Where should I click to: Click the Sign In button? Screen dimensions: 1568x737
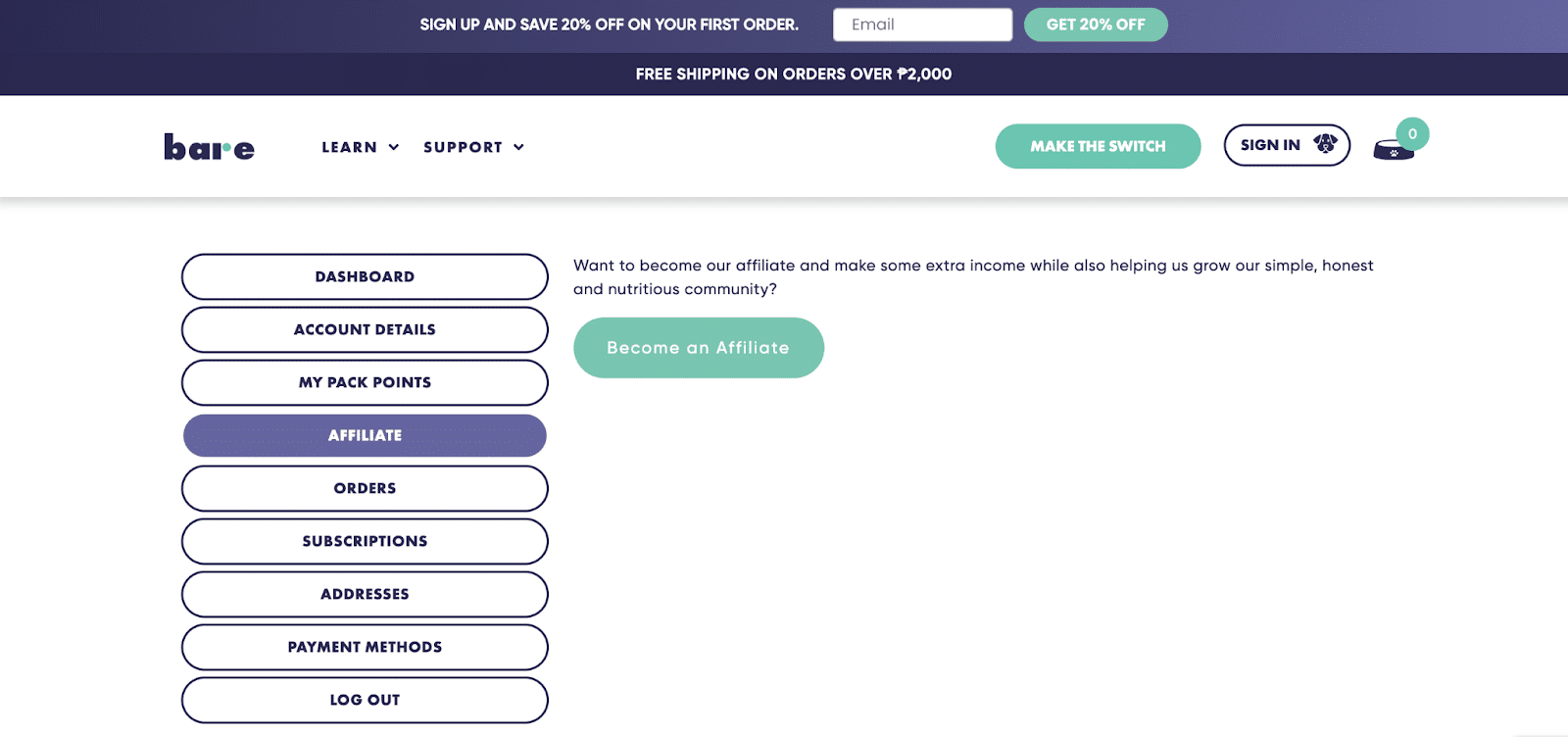[1270, 145]
